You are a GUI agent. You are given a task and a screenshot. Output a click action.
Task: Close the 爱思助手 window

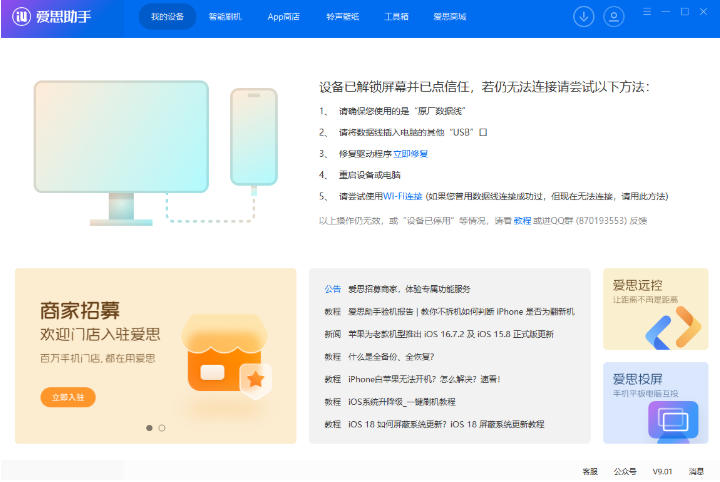tap(703, 12)
